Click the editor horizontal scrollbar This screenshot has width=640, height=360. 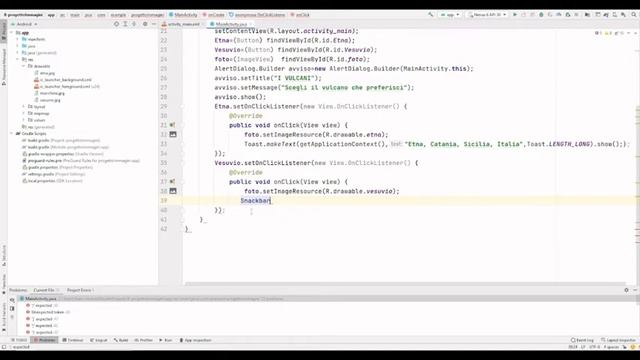click(x=405, y=284)
